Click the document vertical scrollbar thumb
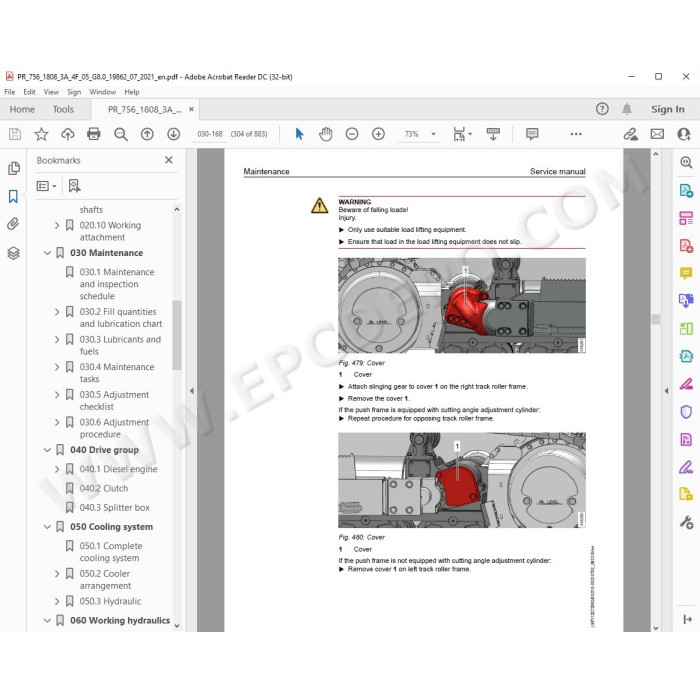 656,319
